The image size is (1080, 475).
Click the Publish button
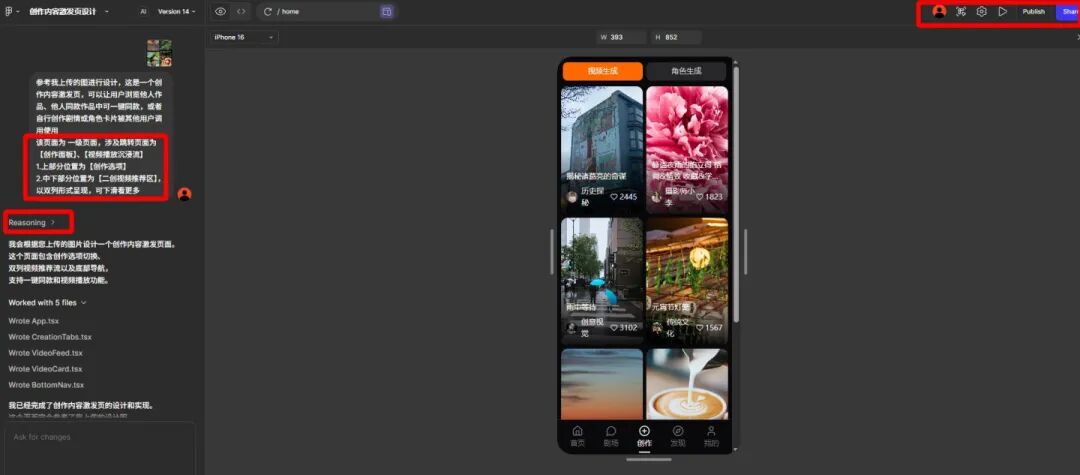pyautogui.click(x=1033, y=12)
